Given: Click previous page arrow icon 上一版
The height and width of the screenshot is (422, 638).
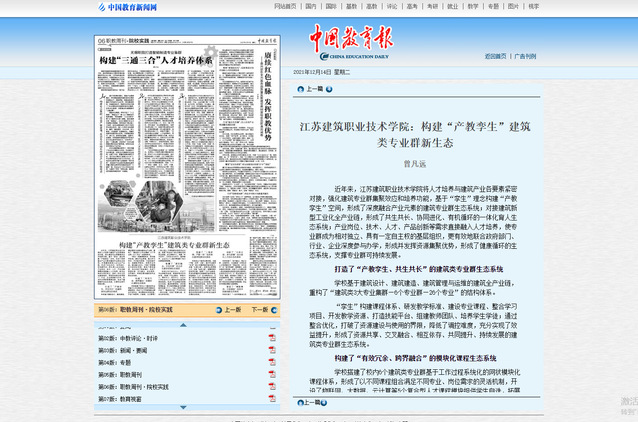Looking at the screenshot, I should click(x=217, y=310).
